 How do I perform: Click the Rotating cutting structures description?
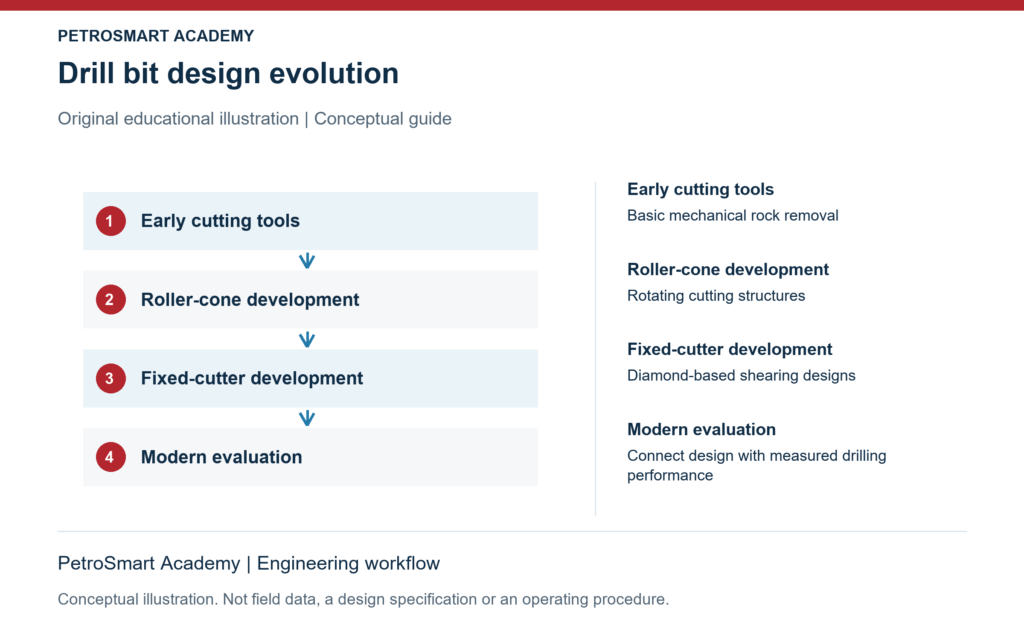tap(716, 296)
